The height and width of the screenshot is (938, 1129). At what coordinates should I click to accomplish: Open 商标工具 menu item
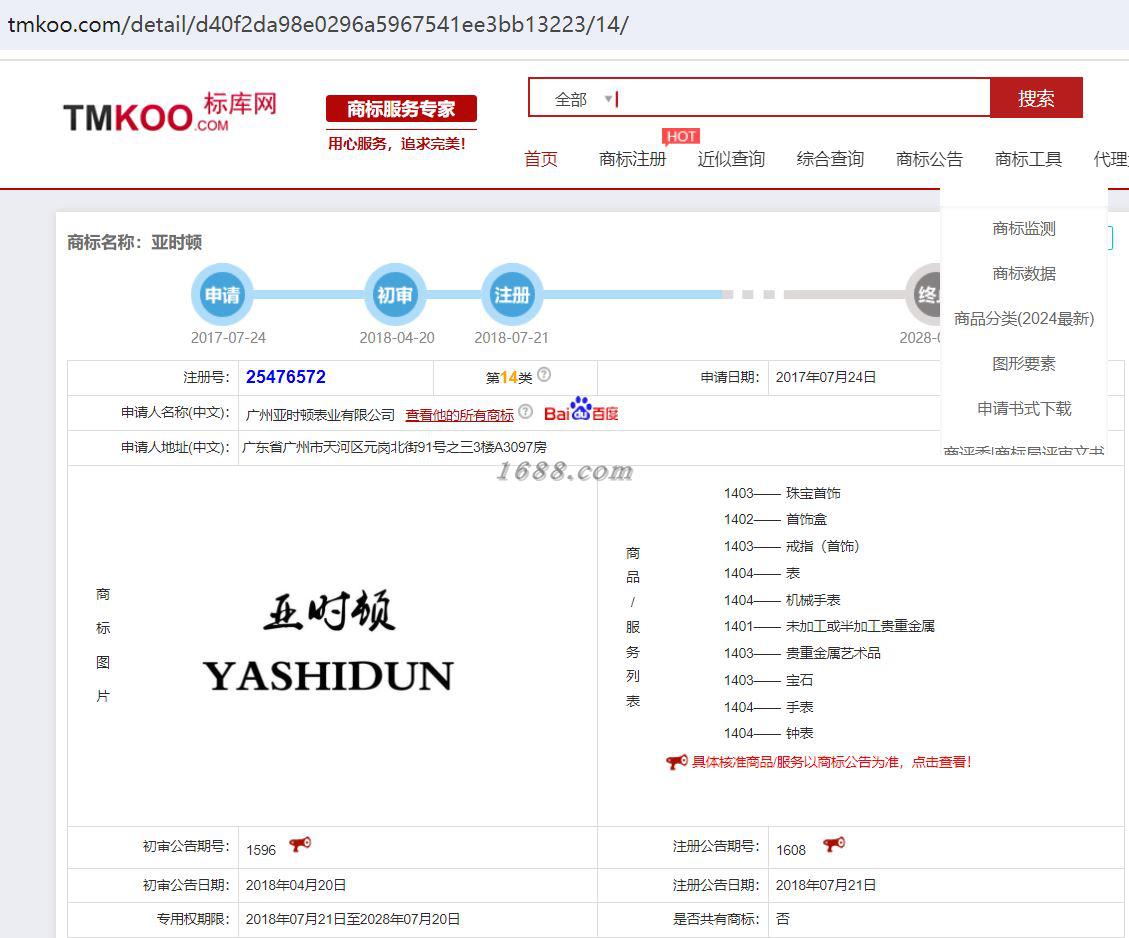pos(1028,158)
